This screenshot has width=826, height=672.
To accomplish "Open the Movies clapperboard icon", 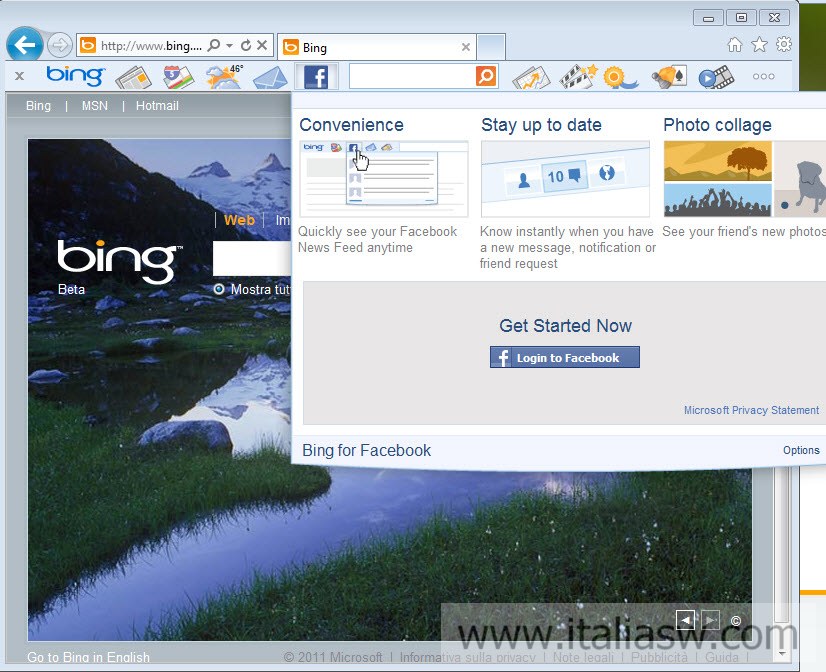I will tap(576, 77).
